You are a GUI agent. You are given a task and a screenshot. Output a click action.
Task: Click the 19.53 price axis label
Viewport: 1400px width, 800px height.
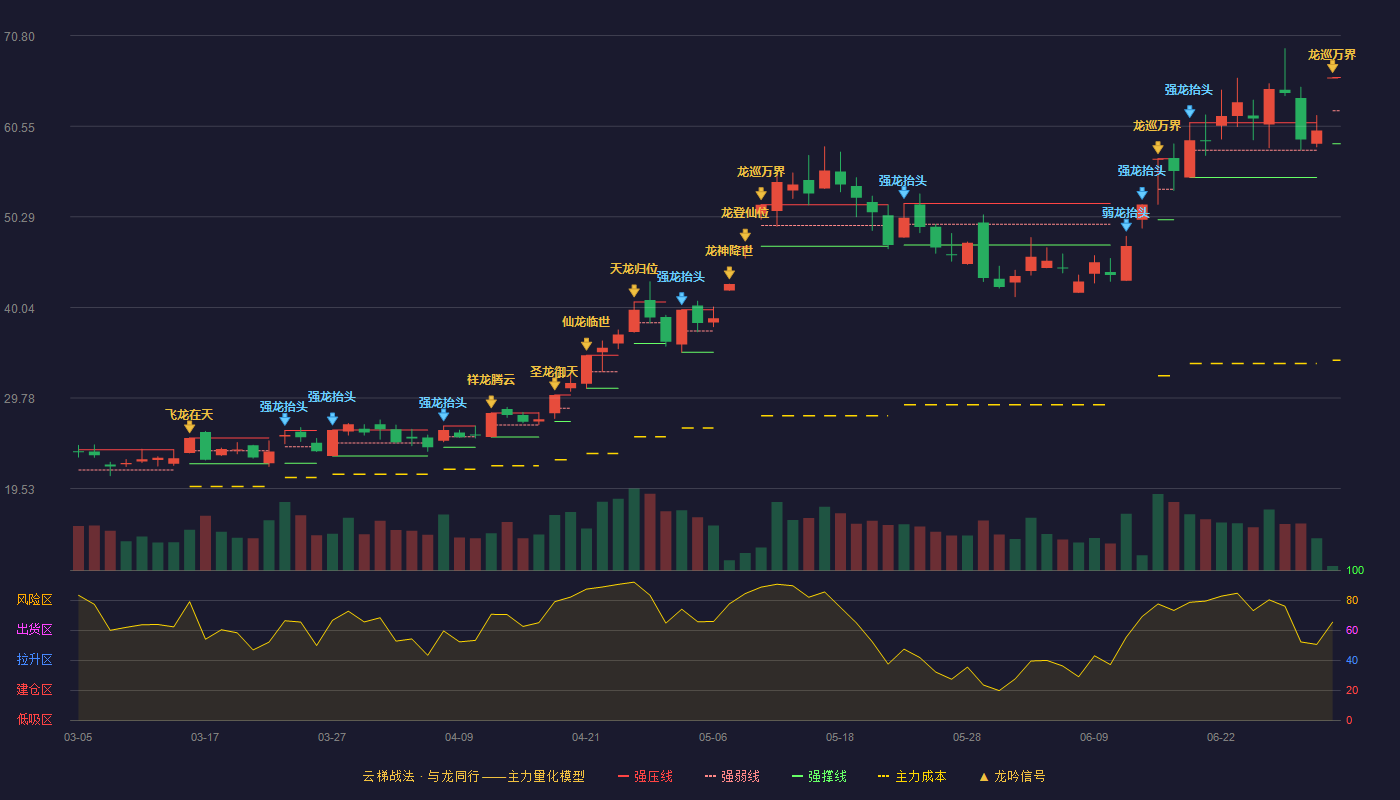point(19,490)
